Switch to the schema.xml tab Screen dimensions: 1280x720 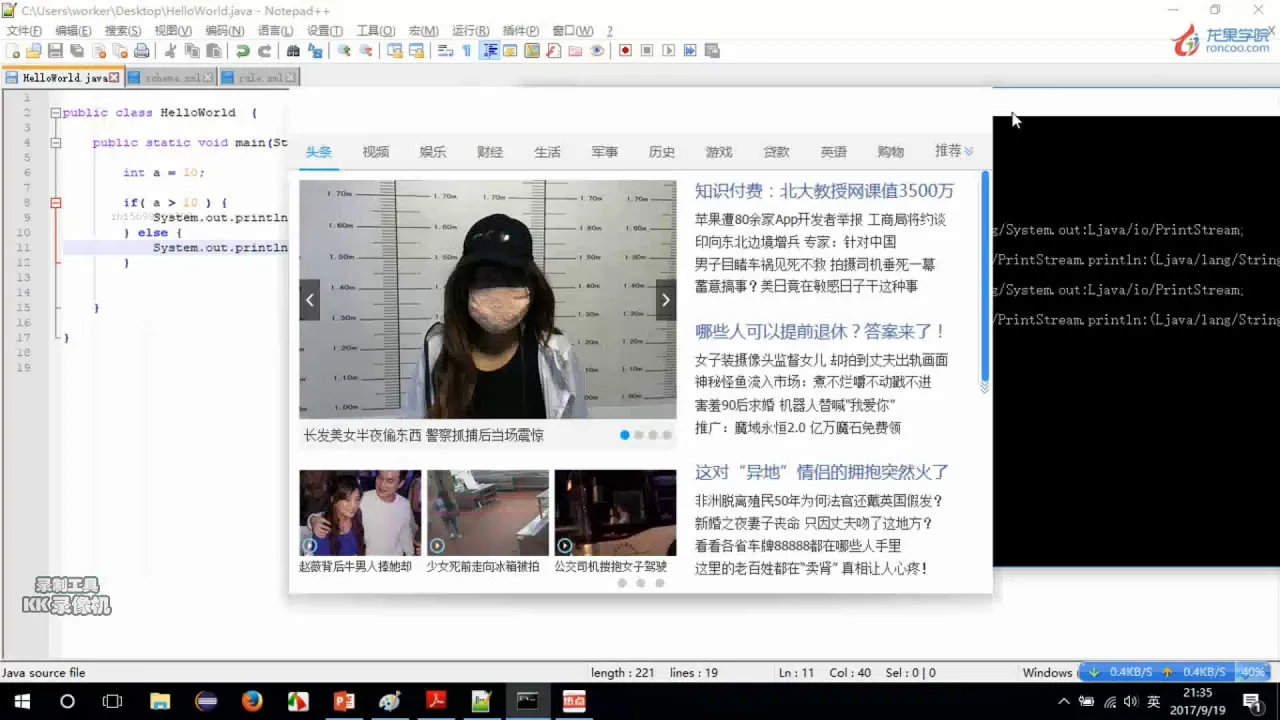[171, 77]
